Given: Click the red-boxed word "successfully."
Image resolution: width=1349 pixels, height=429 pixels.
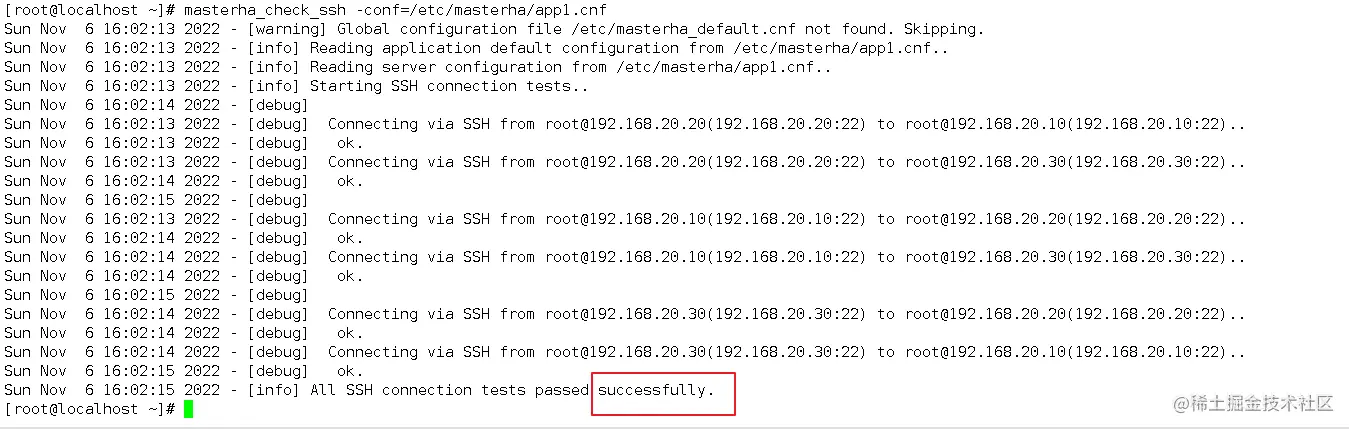Looking at the screenshot, I should 656,390.
